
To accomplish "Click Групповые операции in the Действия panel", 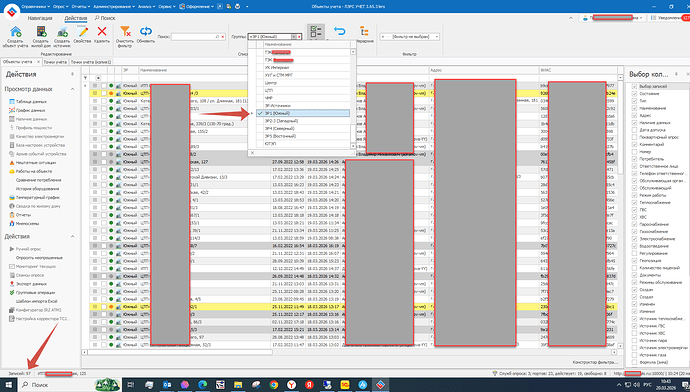I will (35, 293).
